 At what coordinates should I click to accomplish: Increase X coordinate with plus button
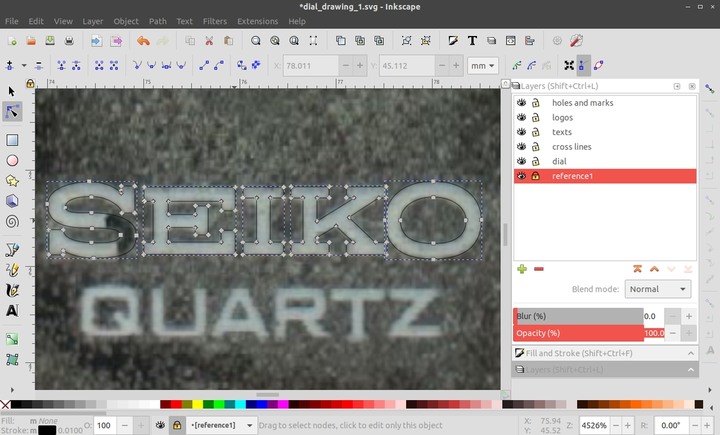[x=360, y=66]
